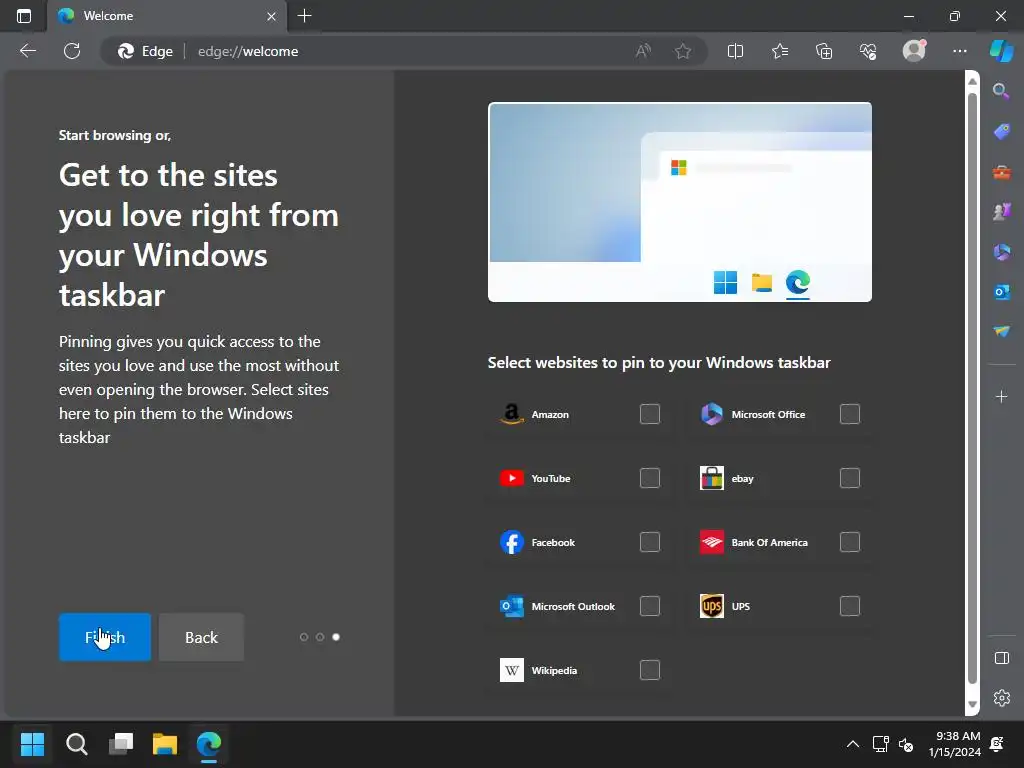Open the notification bell in tray
Screen dimensions: 1024x768
coord(997,744)
